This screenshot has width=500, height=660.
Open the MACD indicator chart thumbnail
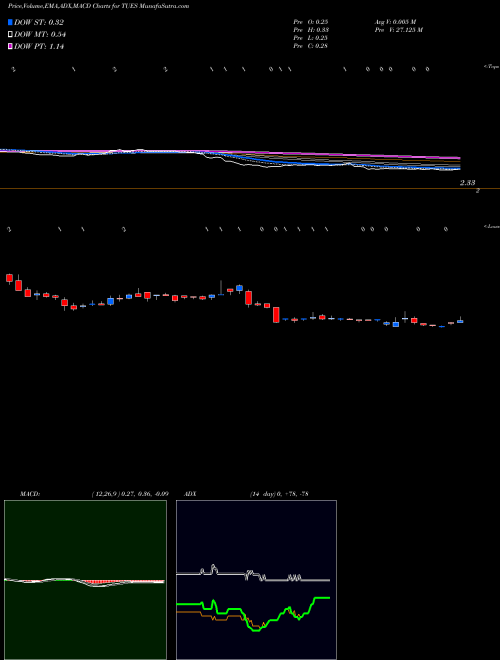(85, 580)
